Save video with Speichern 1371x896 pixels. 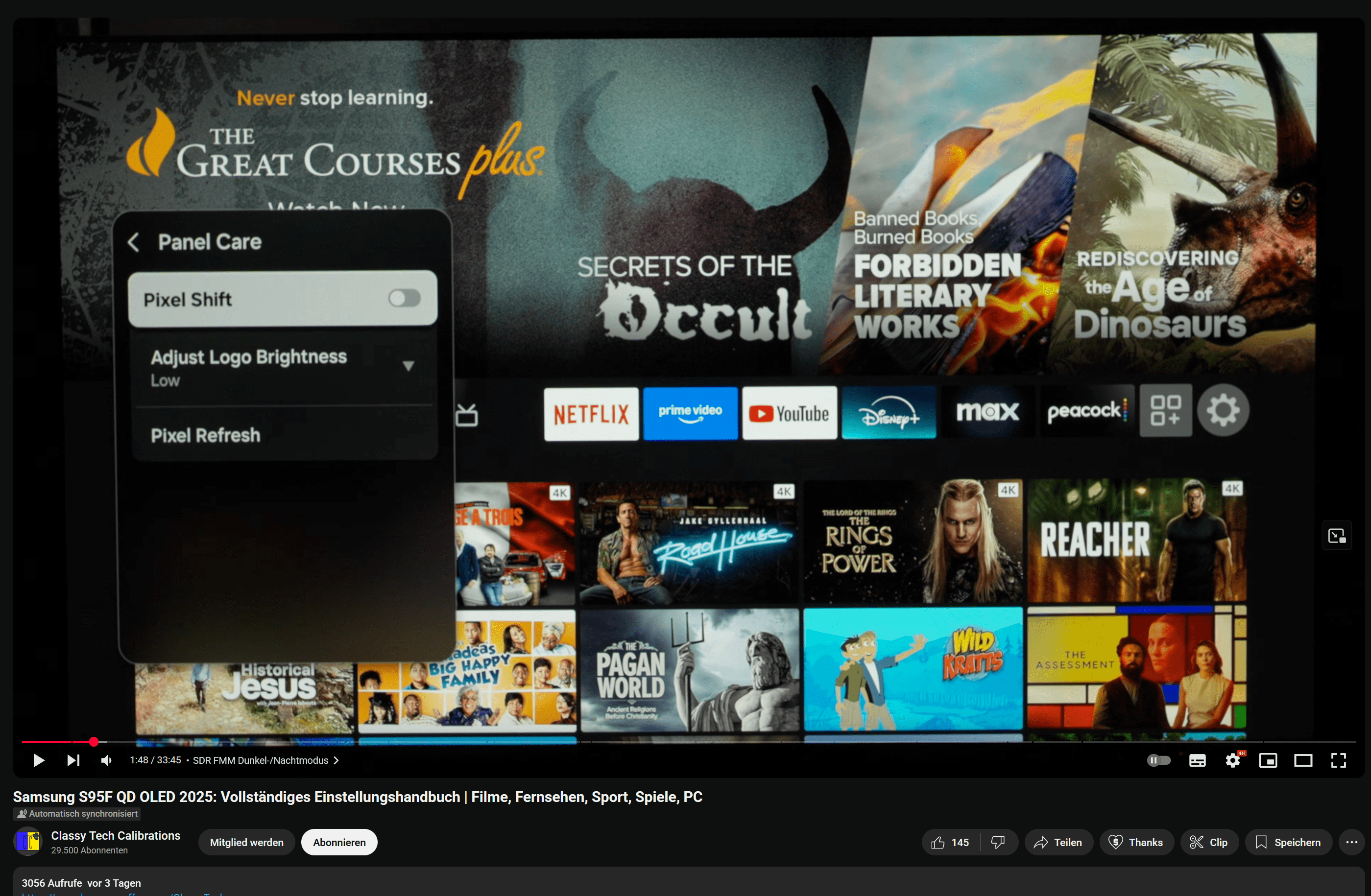pyautogui.click(x=1289, y=843)
